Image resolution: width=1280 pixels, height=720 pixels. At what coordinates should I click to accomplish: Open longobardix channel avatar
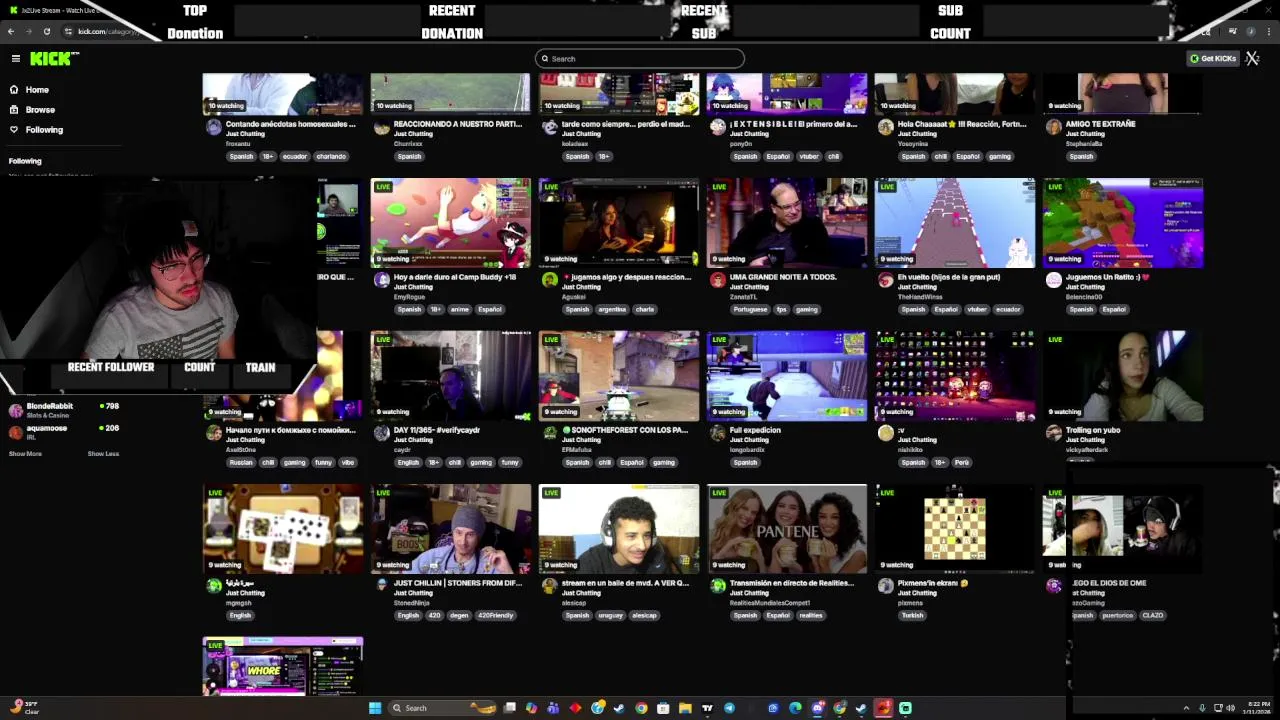tap(717, 434)
